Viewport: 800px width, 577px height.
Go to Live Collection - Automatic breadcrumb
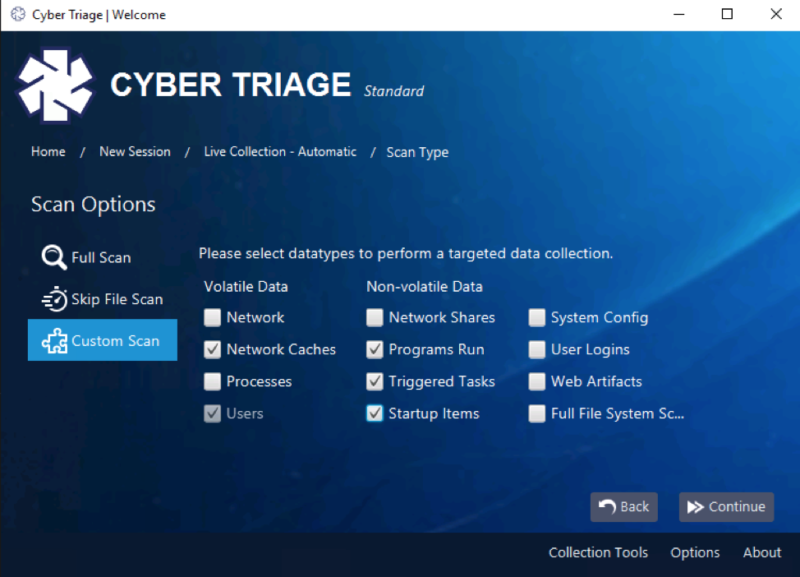(x=280, y=152)
